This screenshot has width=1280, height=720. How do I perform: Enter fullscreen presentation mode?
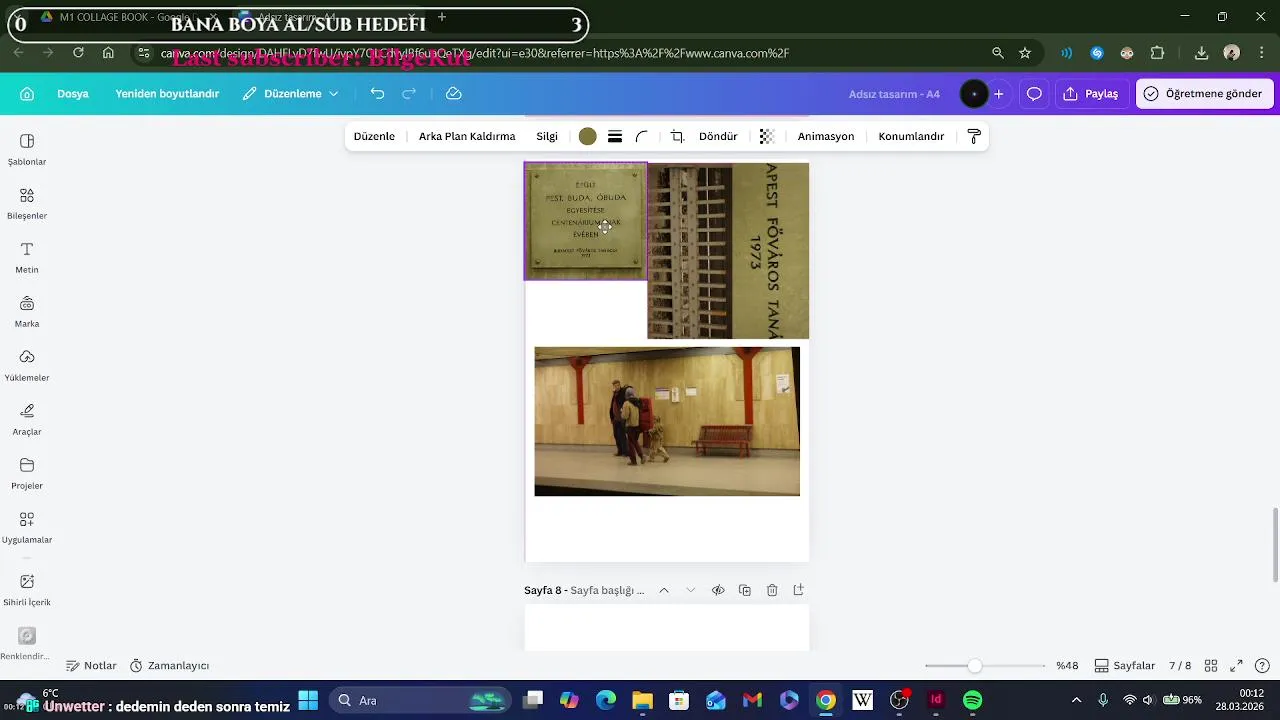tap(1236, 666)
